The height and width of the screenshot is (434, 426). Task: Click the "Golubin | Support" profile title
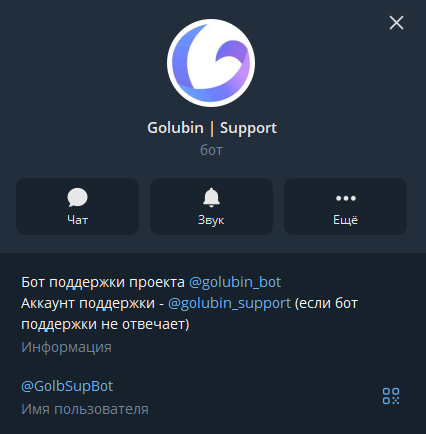[212, 128]
